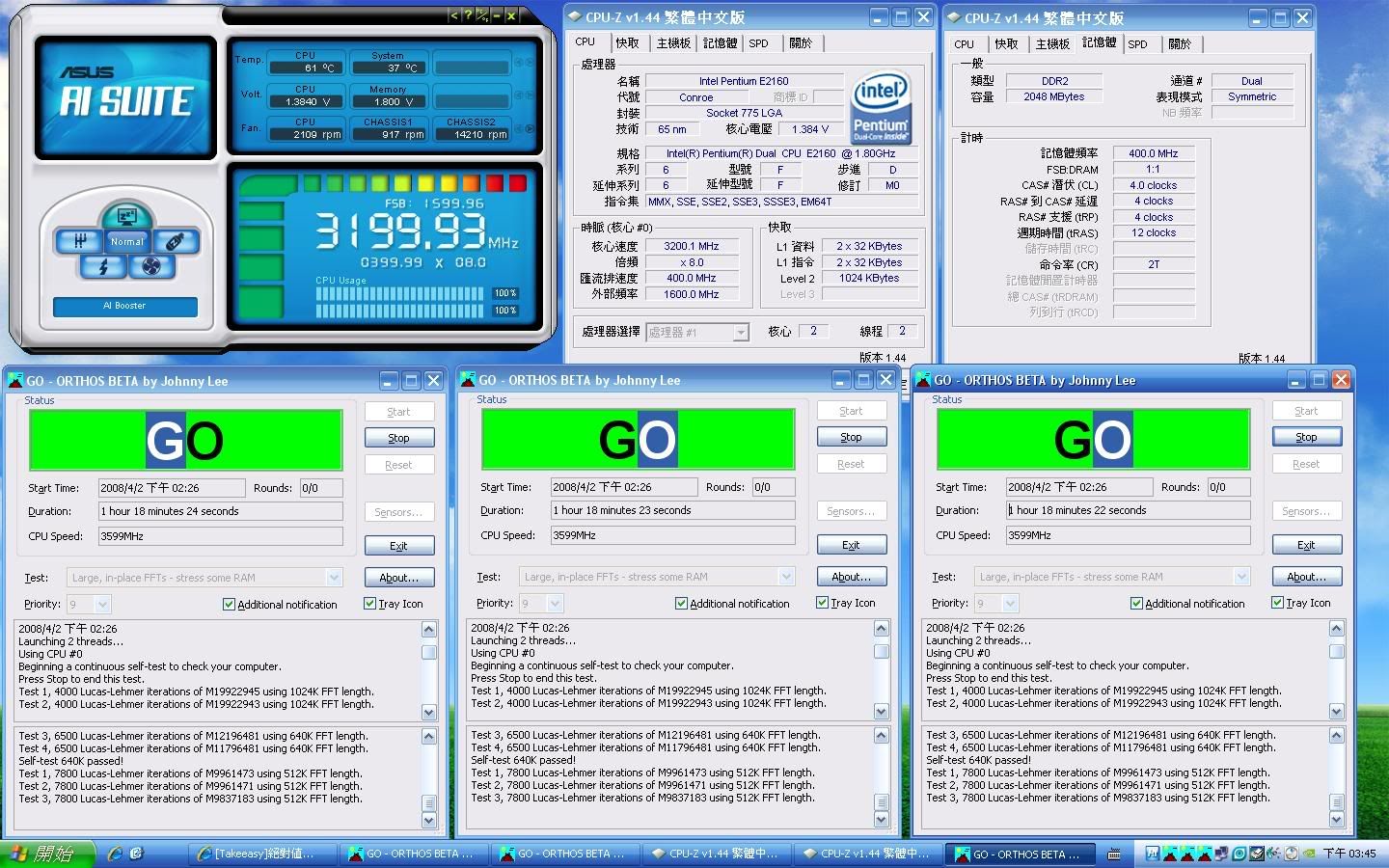Expand Test dropdown in 24-seconds ORTHOS window
Viewport: 1389px width, 868px height.
pos(334,578)
